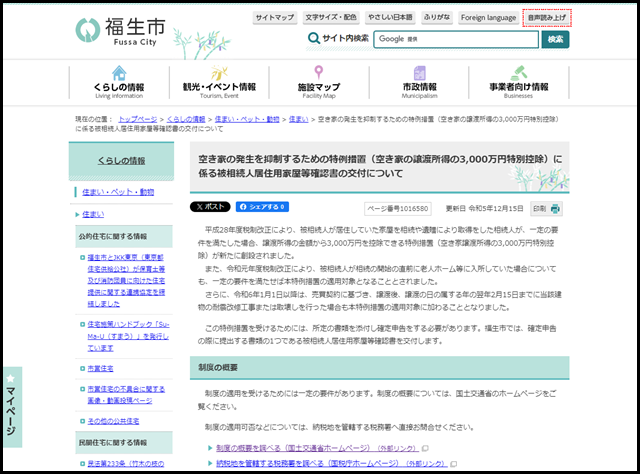Open くらしの情報 main menu

pos(119,82)
